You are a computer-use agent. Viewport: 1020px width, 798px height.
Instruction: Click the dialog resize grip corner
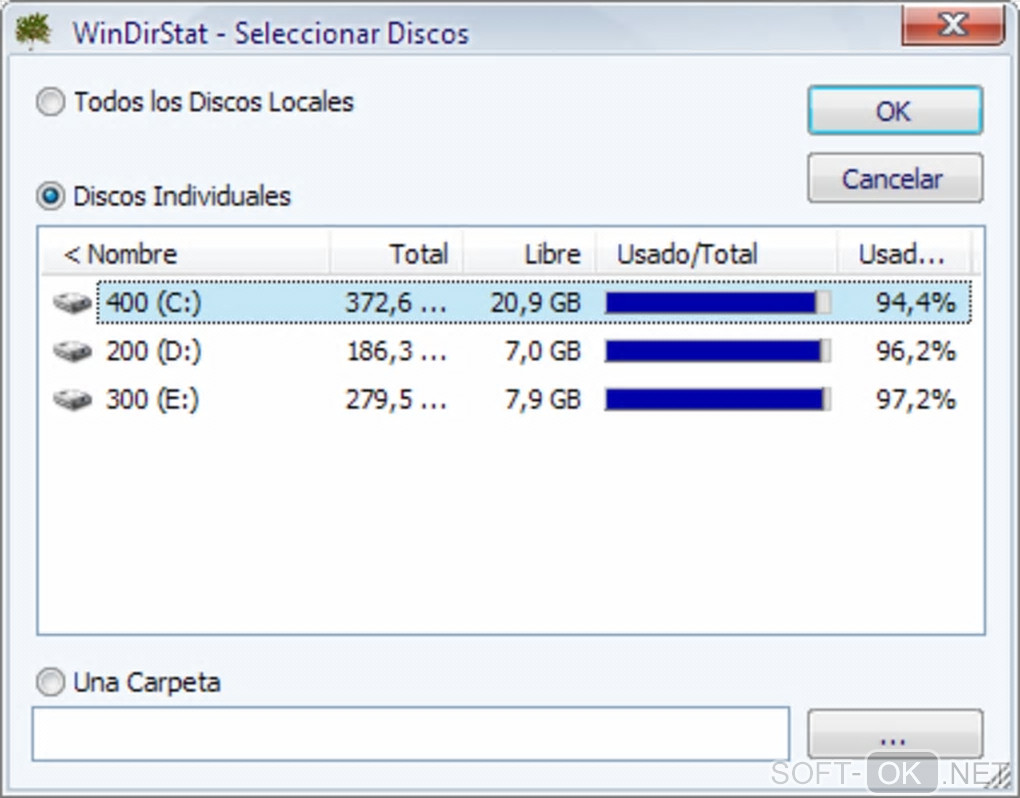click(997, 777)
